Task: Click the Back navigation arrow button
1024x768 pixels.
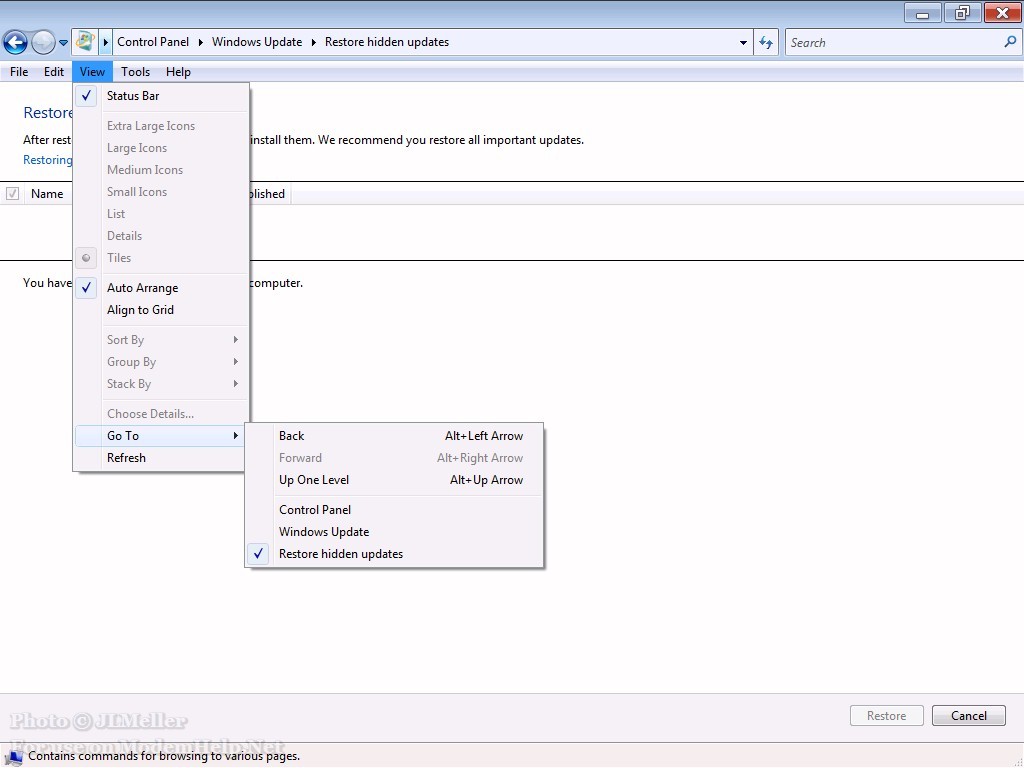Action: [x=15, y=42]
